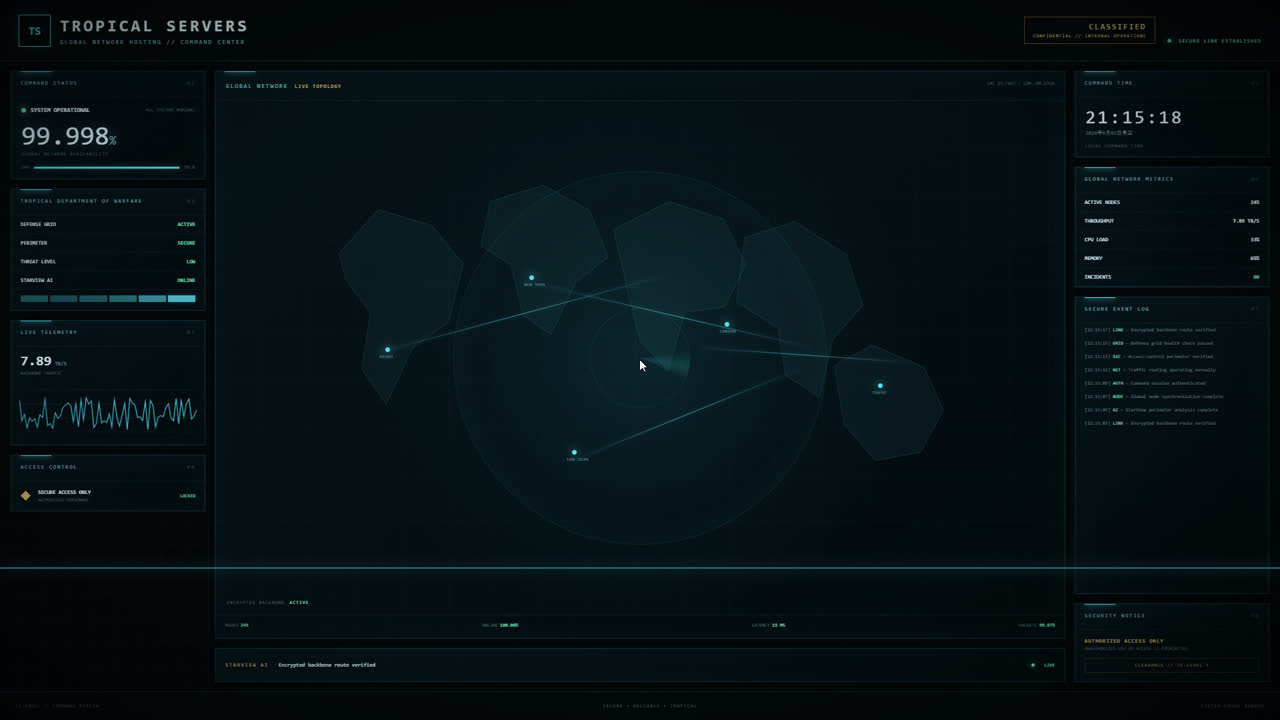Click the 'Encrypted backbone route verified' Starview message

[x=327, y=665]
